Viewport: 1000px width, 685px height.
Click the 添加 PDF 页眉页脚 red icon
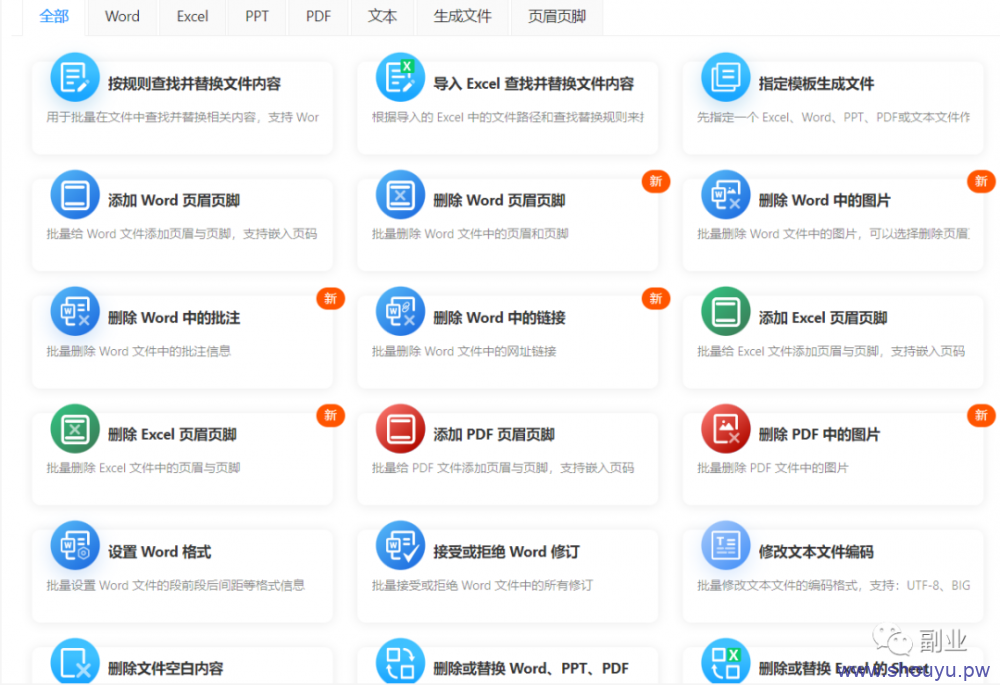(x=400, y=429)
